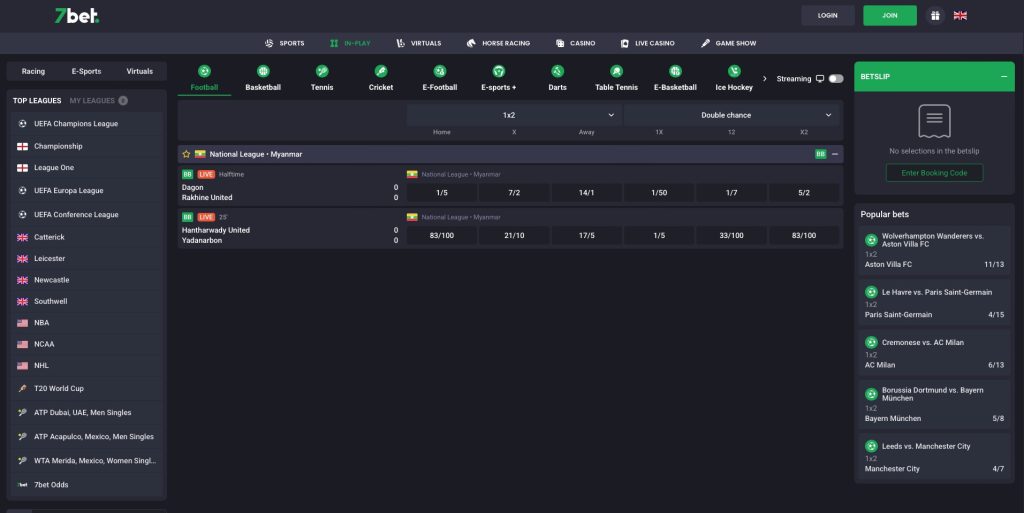Collapse the National League Myanmar section
The width and height of the screenshot is (1024, 513).
coord(835,154)
